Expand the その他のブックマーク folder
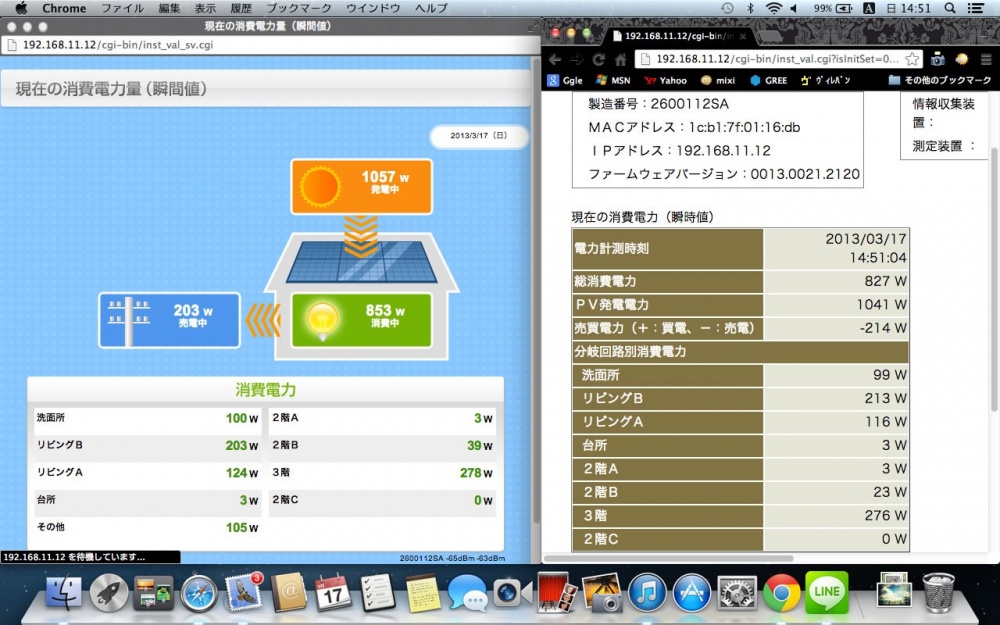Screen dimensions: 1000x625 [x=939, y=80]
